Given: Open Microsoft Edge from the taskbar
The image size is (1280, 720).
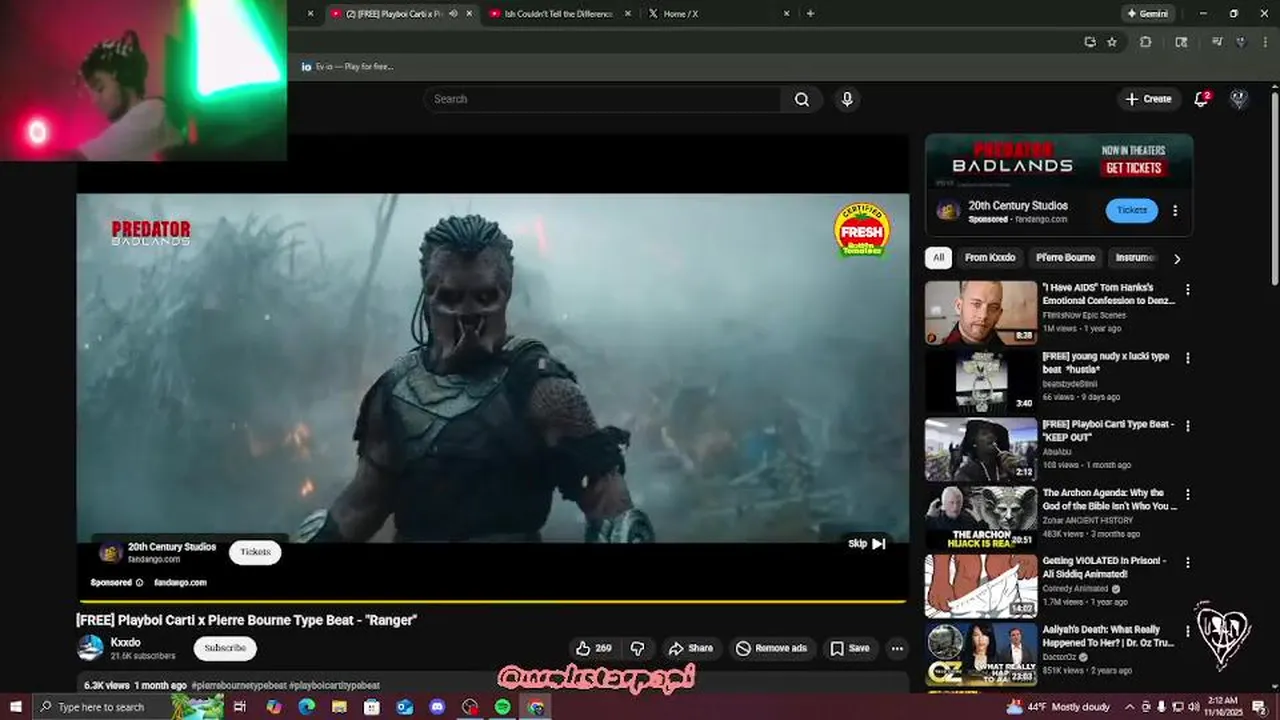Looking at the screenshot, I should (x=306, y=707).
